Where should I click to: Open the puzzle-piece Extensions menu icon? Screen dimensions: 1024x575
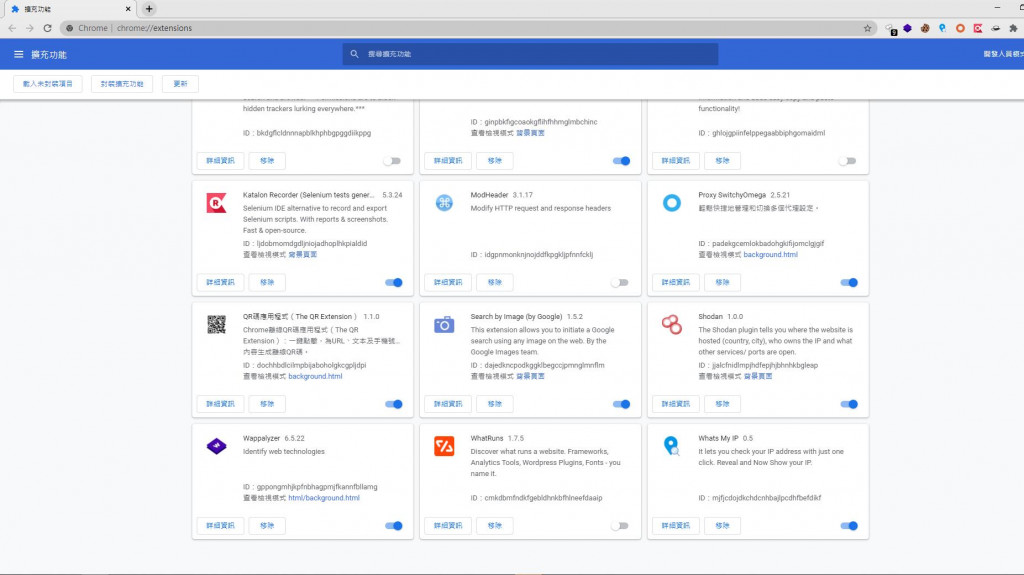1013,28
